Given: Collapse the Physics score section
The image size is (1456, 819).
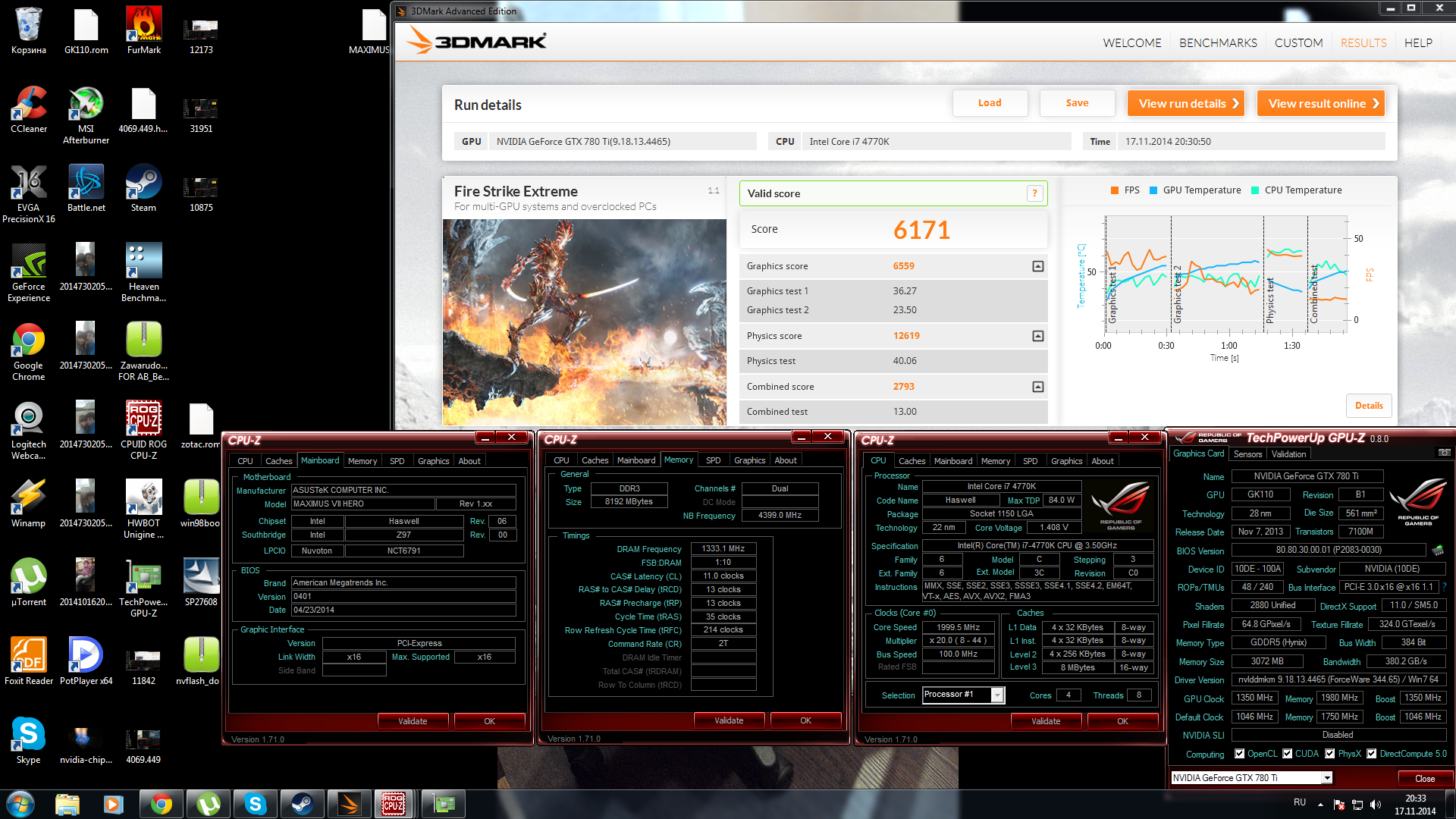Looking at the screenshot, I should pyautogui.click(x=1038, y=336).
